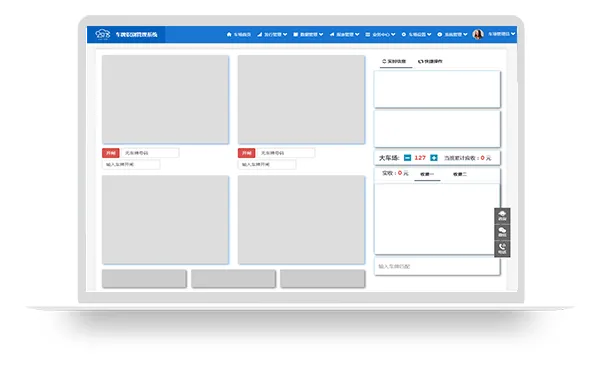The width and height of the screenshot is (600, 367).
Task: Click the cloud logo in the header
Action: 103,34
